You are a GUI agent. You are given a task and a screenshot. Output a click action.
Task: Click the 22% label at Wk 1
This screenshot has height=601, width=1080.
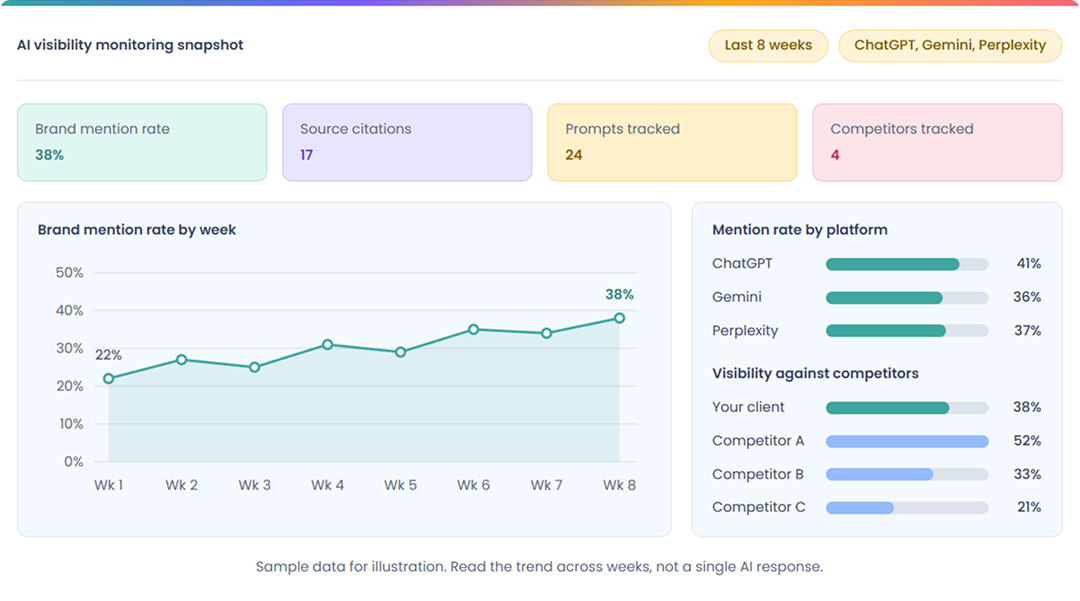click(x=108, y=355)
